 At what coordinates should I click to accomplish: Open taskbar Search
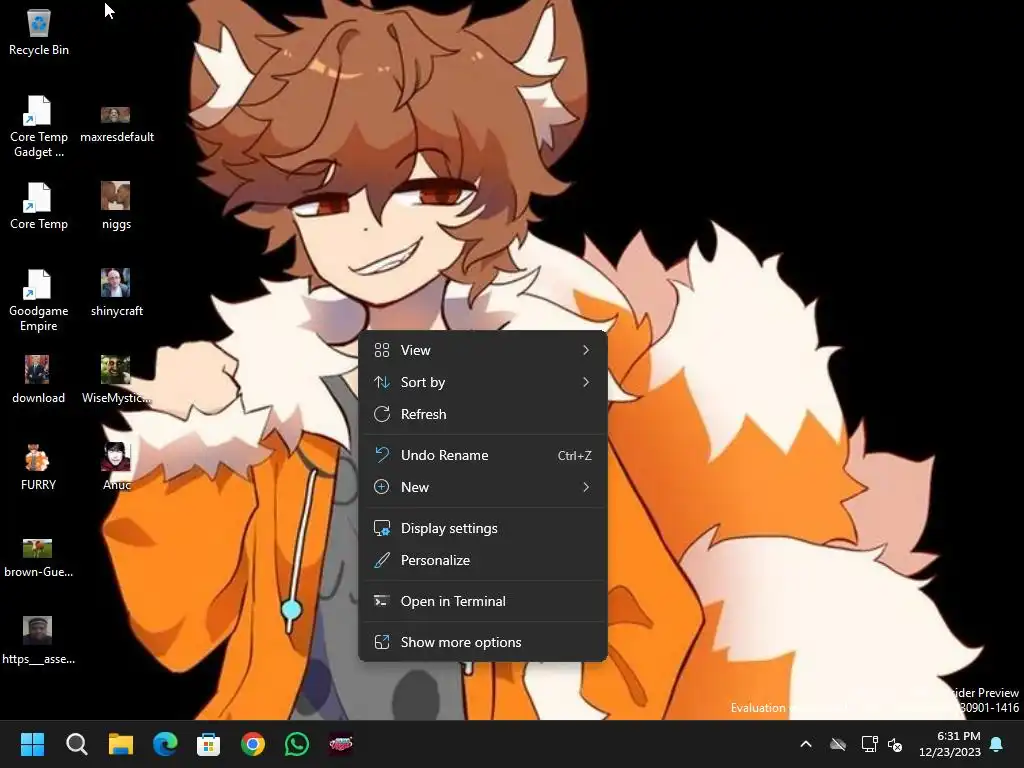click(x=76, y=744)
